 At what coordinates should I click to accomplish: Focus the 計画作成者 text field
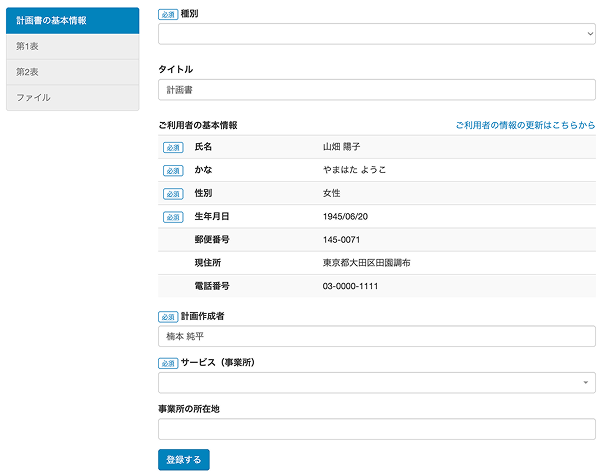pos(376,336)
